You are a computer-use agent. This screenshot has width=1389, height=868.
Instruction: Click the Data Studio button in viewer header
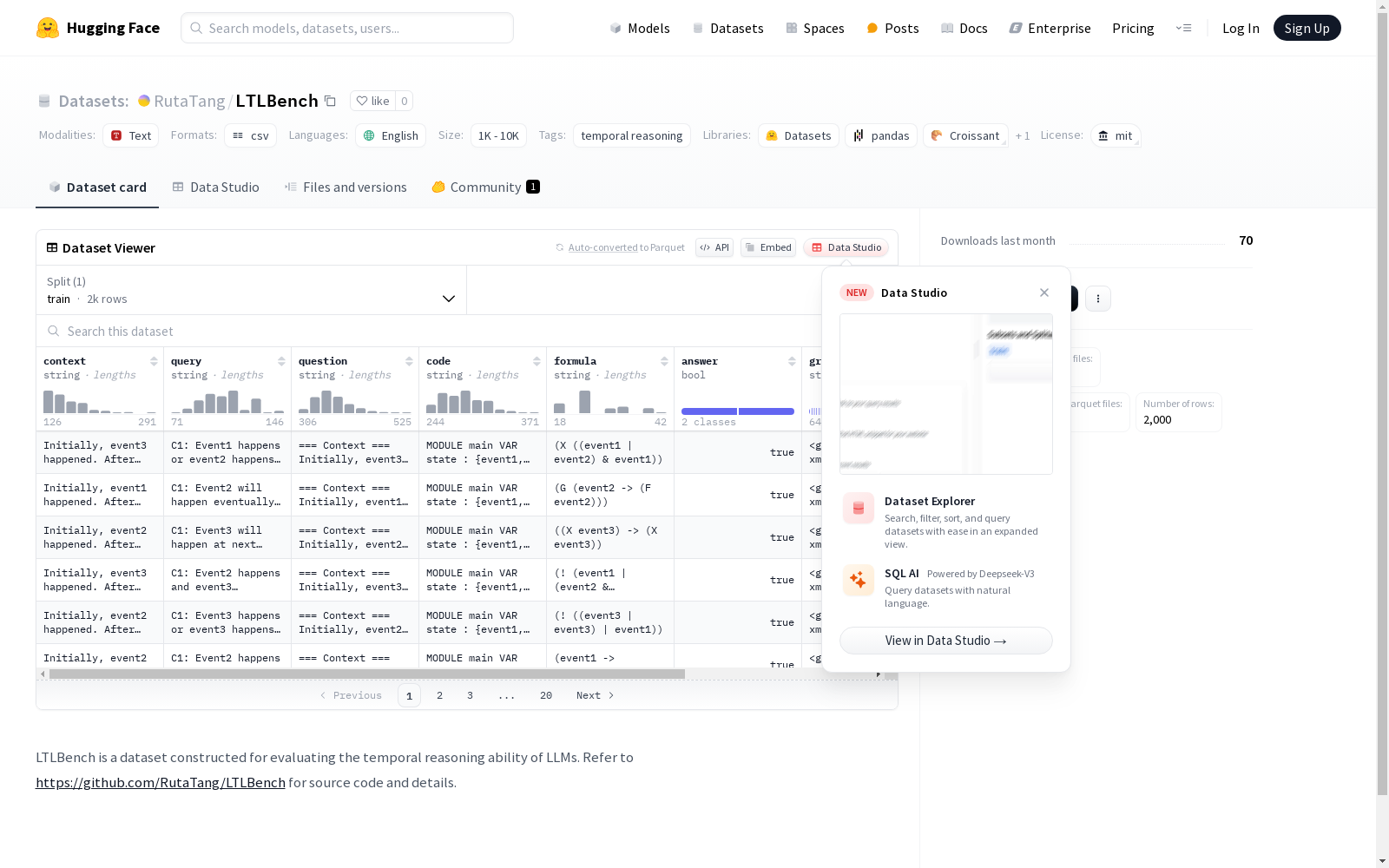point(846,247)
